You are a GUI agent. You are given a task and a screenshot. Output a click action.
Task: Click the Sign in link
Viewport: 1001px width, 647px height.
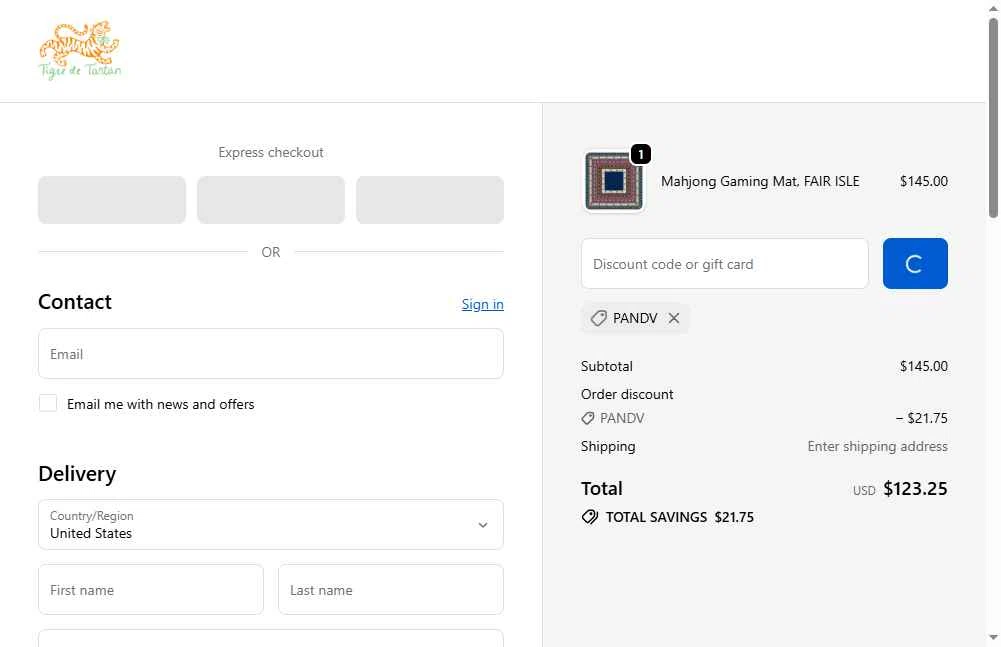pos(483,304)
